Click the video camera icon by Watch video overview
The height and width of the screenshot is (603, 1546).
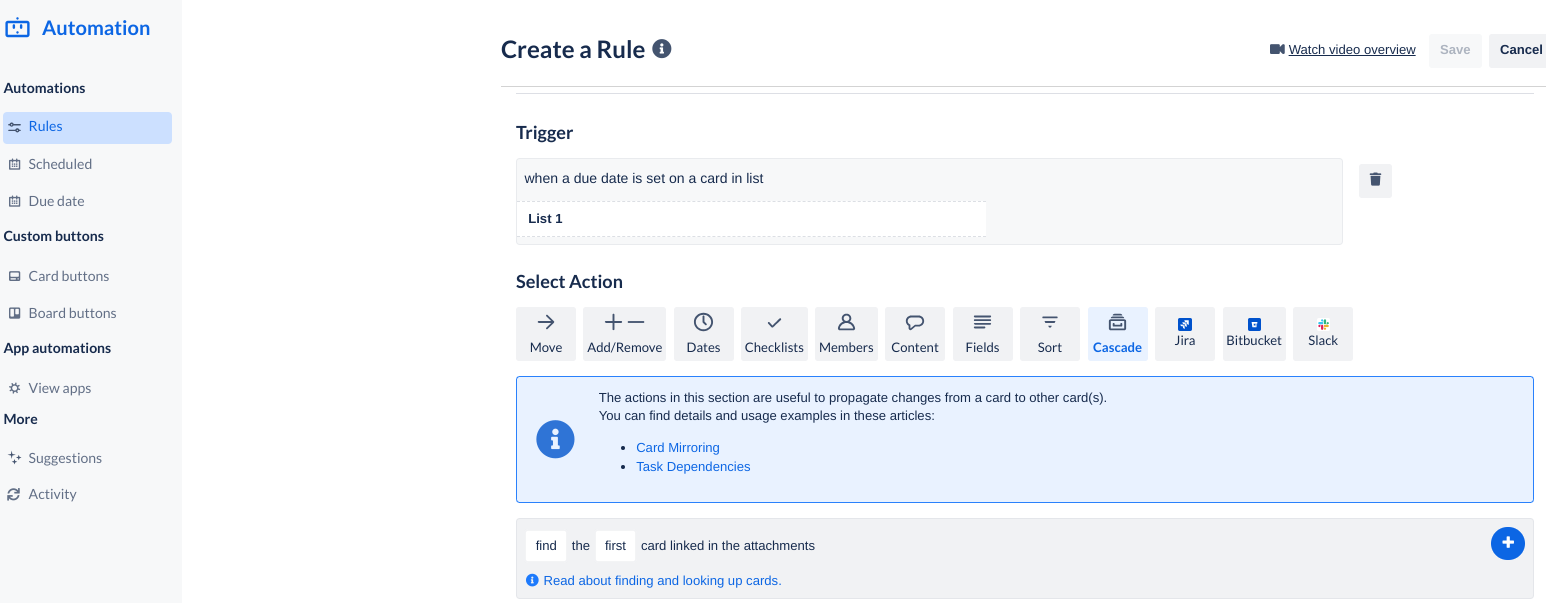pyautogui.click(x=1277, y=49)
